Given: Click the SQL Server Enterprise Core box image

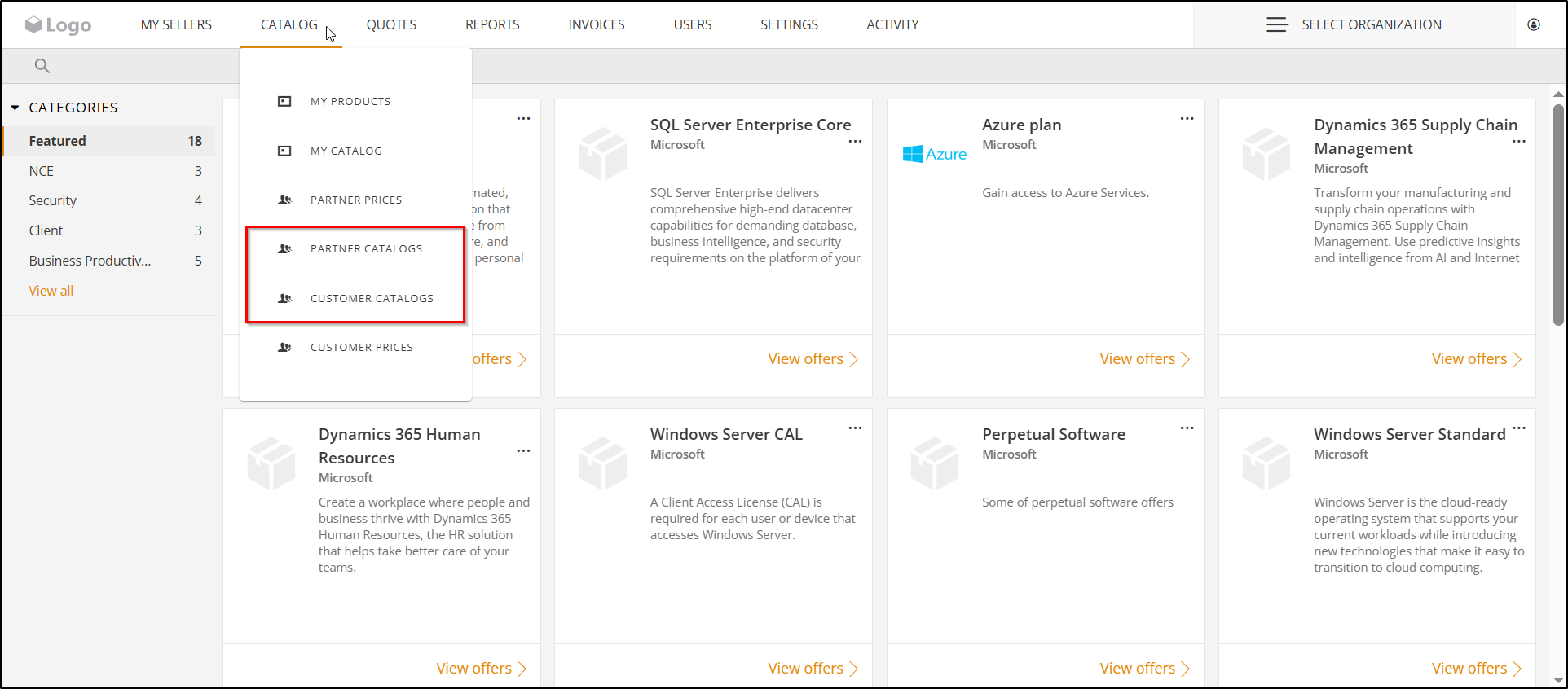Looking at the screenshot, I should [x=603, y=153].
